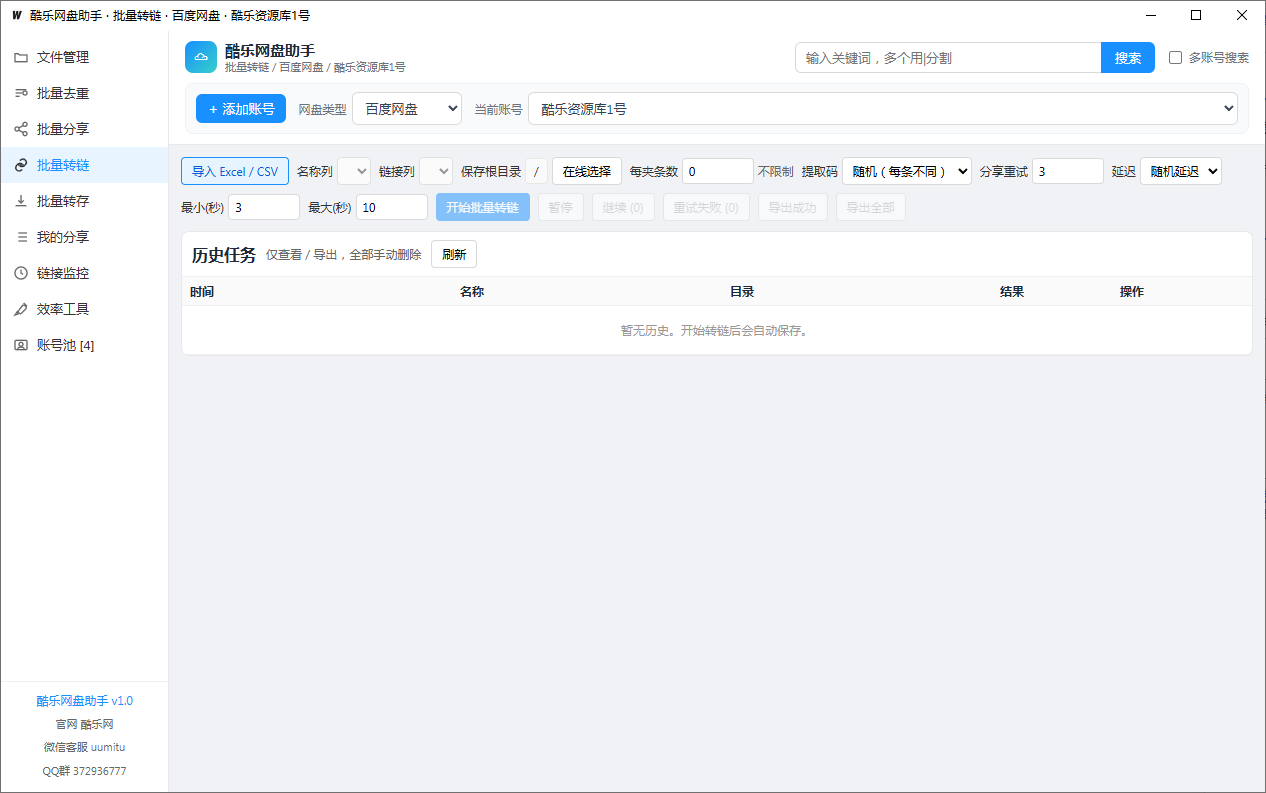This screenshot has width=1266, height=793.
Task: Click 导入 Excel / CSV button
Action: click(235, 171)
